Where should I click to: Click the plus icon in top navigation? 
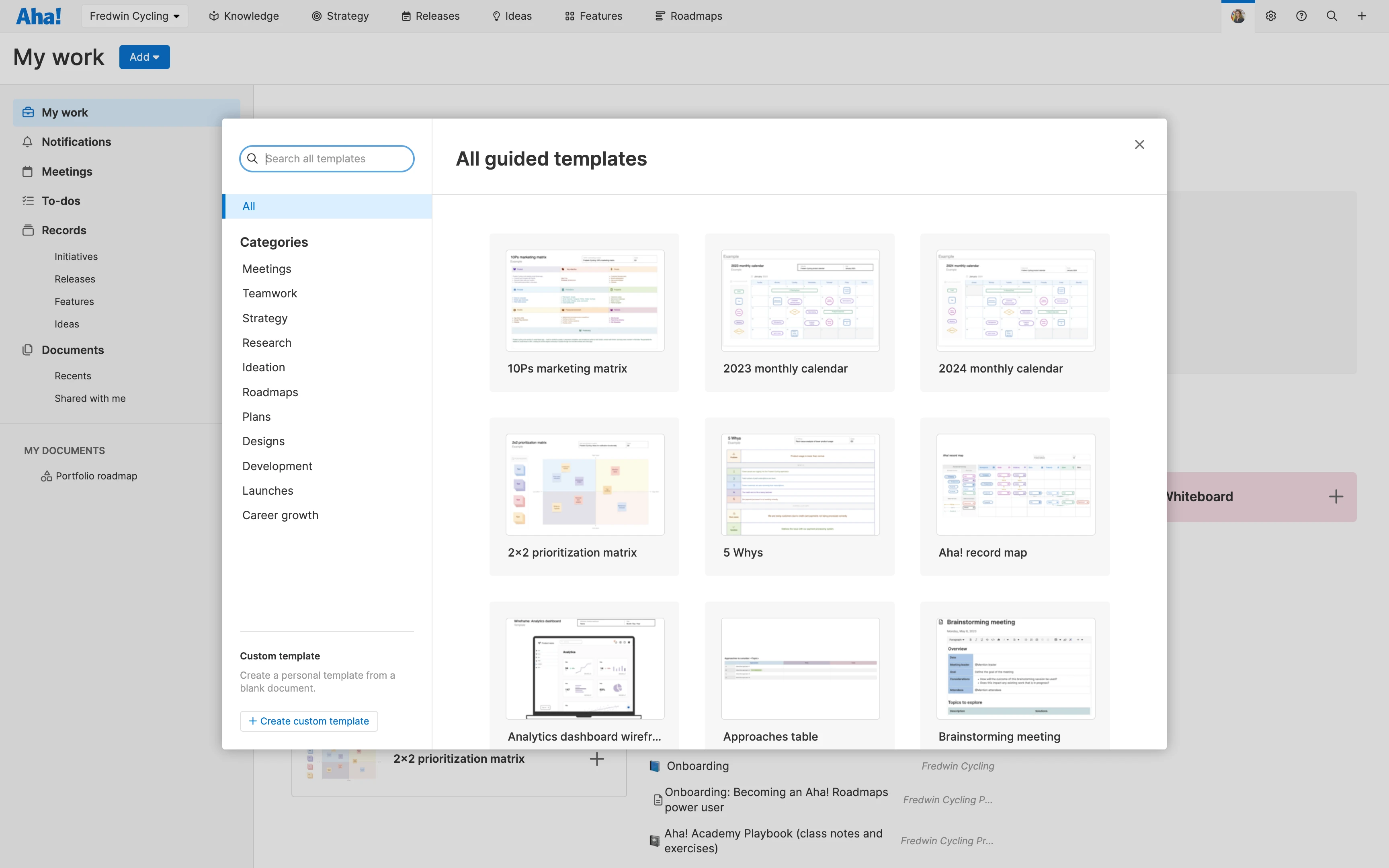tap(1361, 16)
